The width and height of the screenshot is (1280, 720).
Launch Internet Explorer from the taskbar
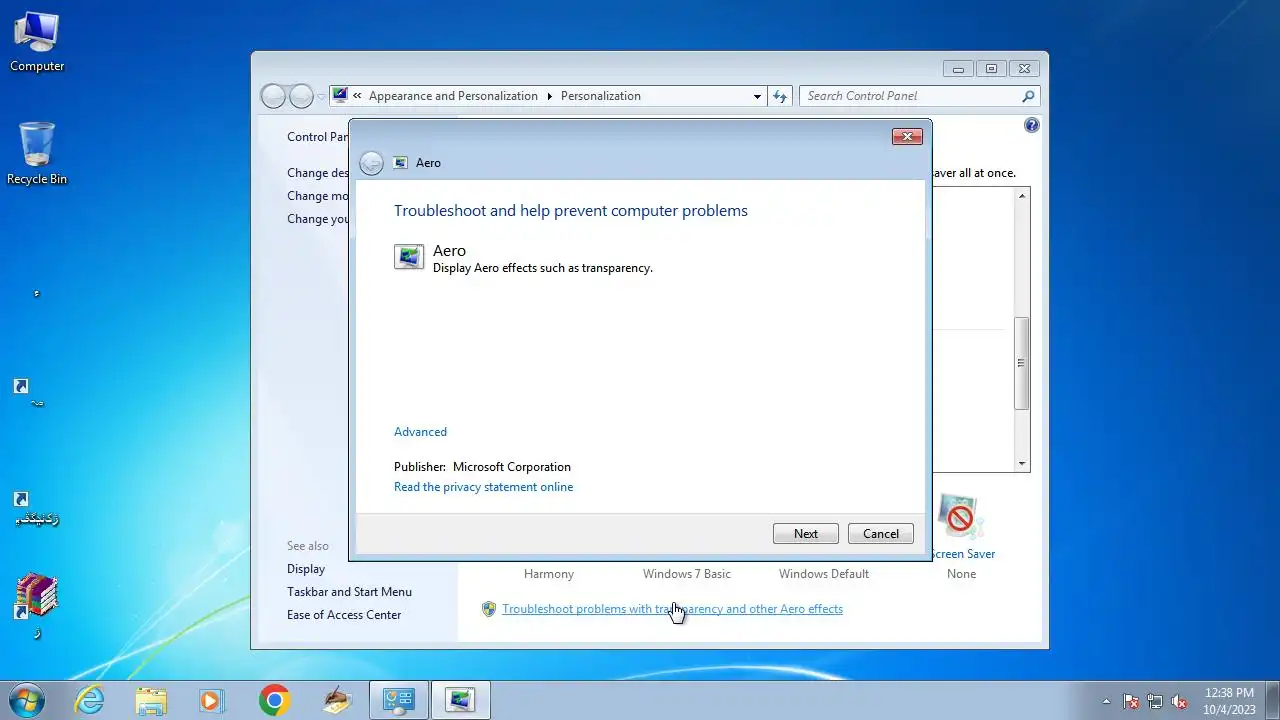[90, 700]
